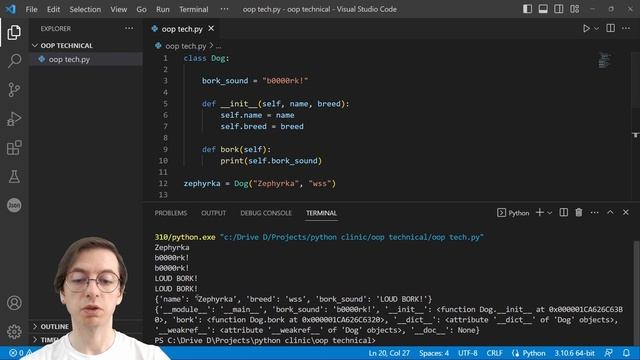The image size is (640, 360).
Task: Open the File menu
Action: (x=31, y=9)
